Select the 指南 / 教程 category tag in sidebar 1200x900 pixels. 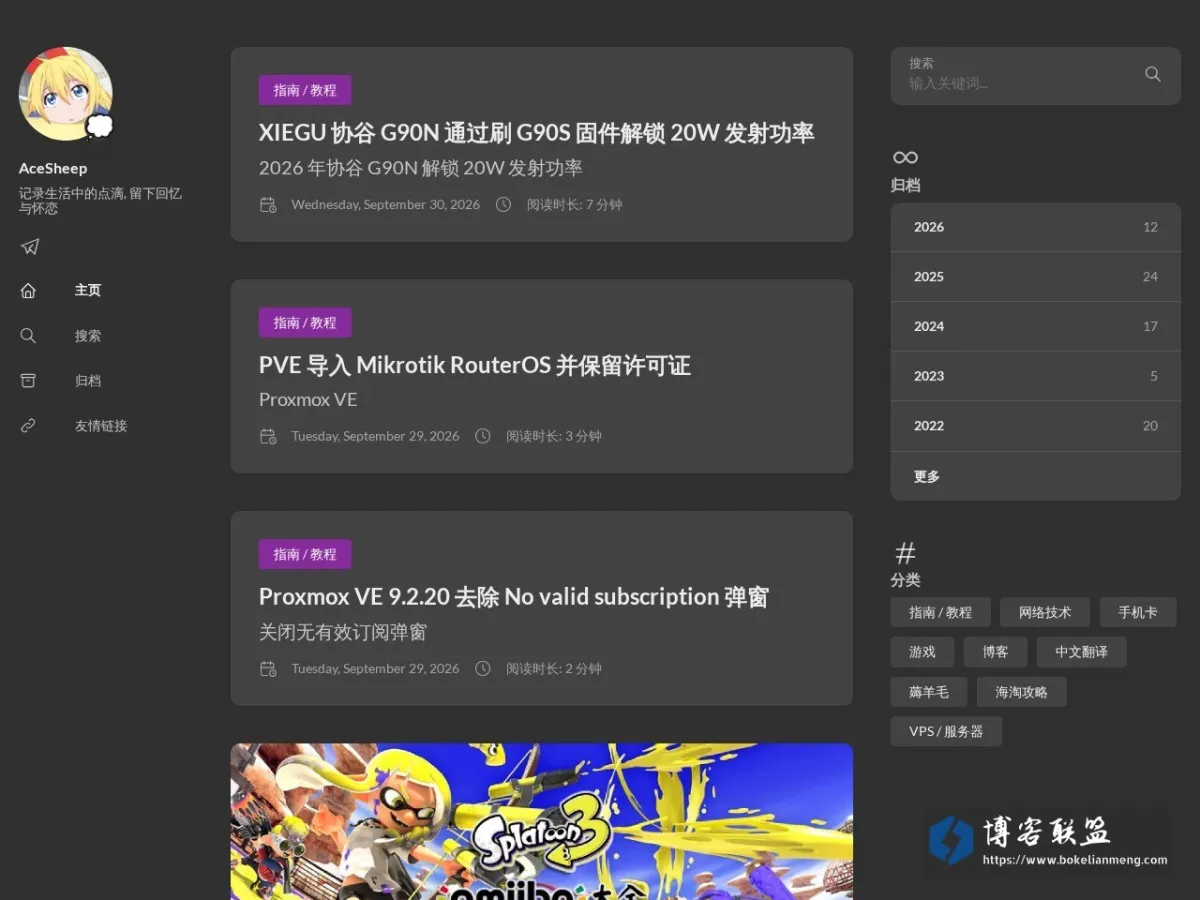[x=940, y=612]
